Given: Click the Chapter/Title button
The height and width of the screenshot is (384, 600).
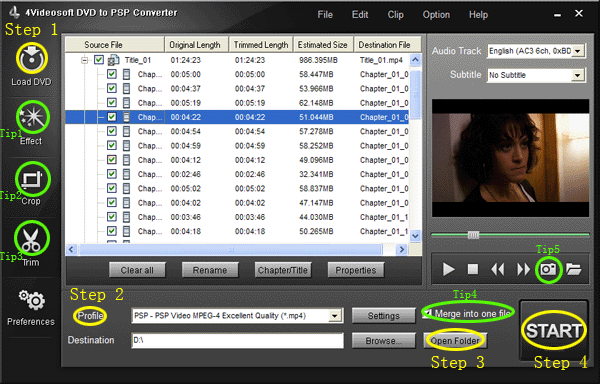Looking at the screenshot, I should [283, 270].
